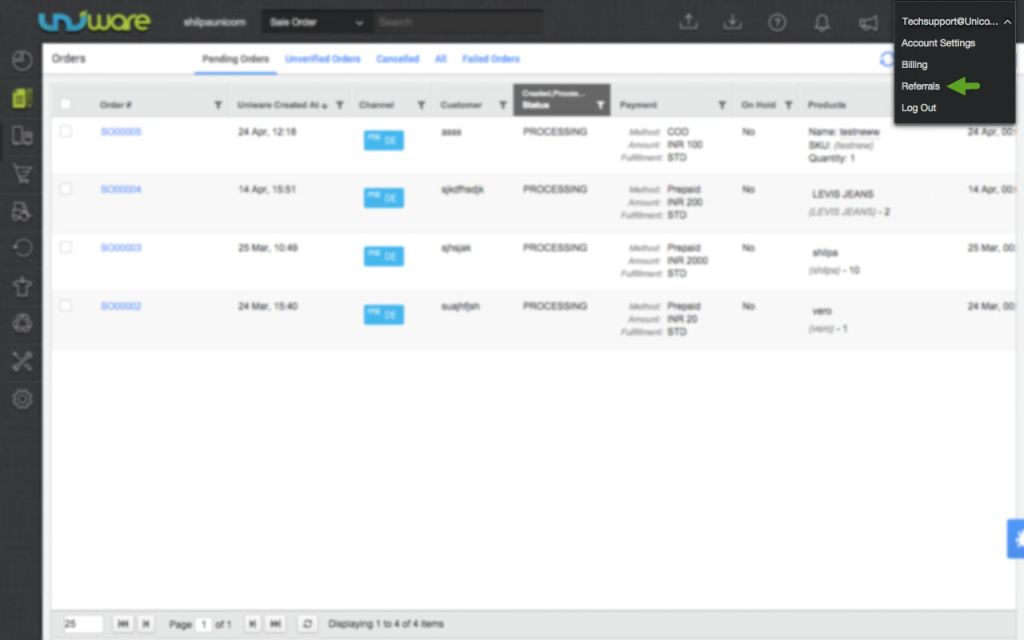Click the refresh icon in pagination bar
This screenshot has width=1024, height=640.
(308, 624)
